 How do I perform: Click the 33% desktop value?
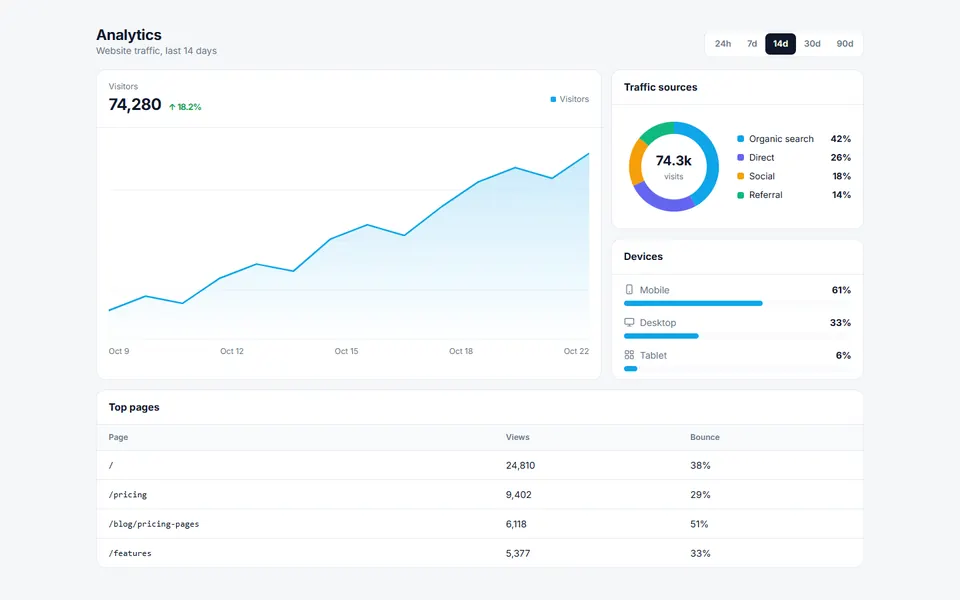click(x=840, y=323)
